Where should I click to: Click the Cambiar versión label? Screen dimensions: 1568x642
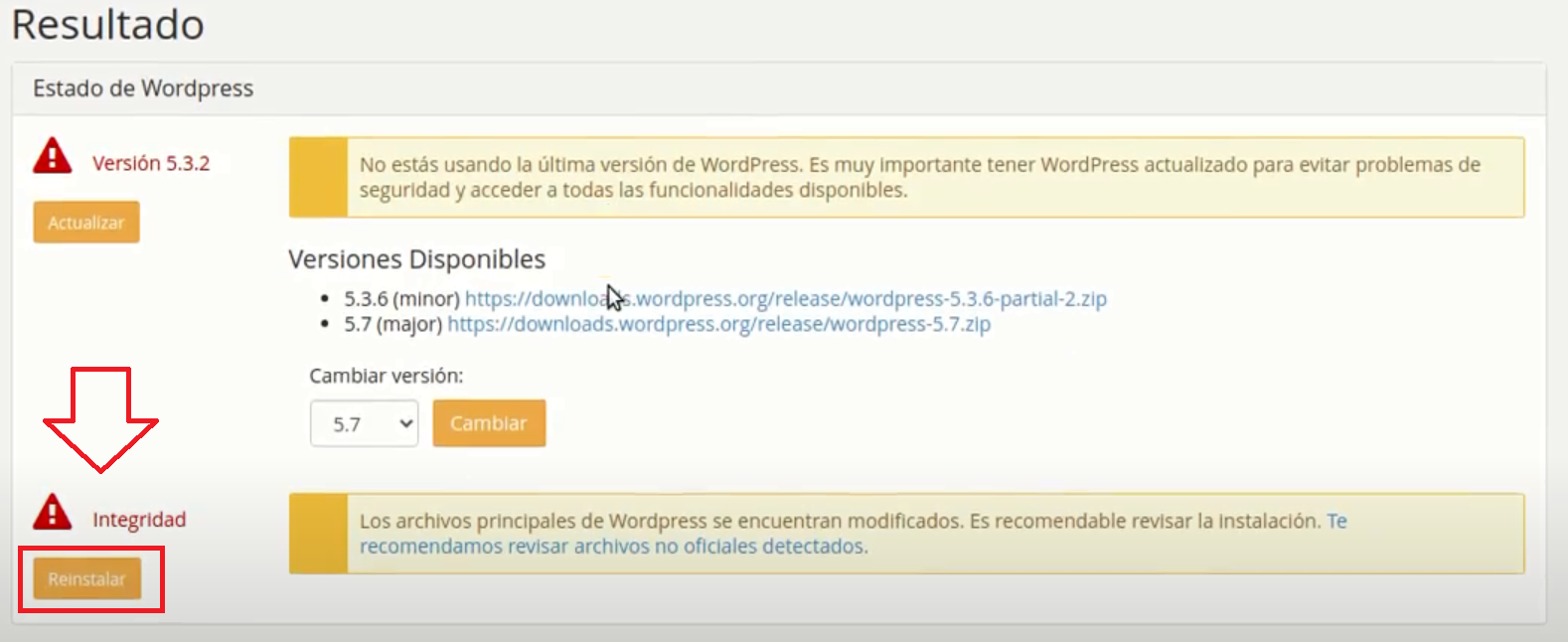point(386,377)
